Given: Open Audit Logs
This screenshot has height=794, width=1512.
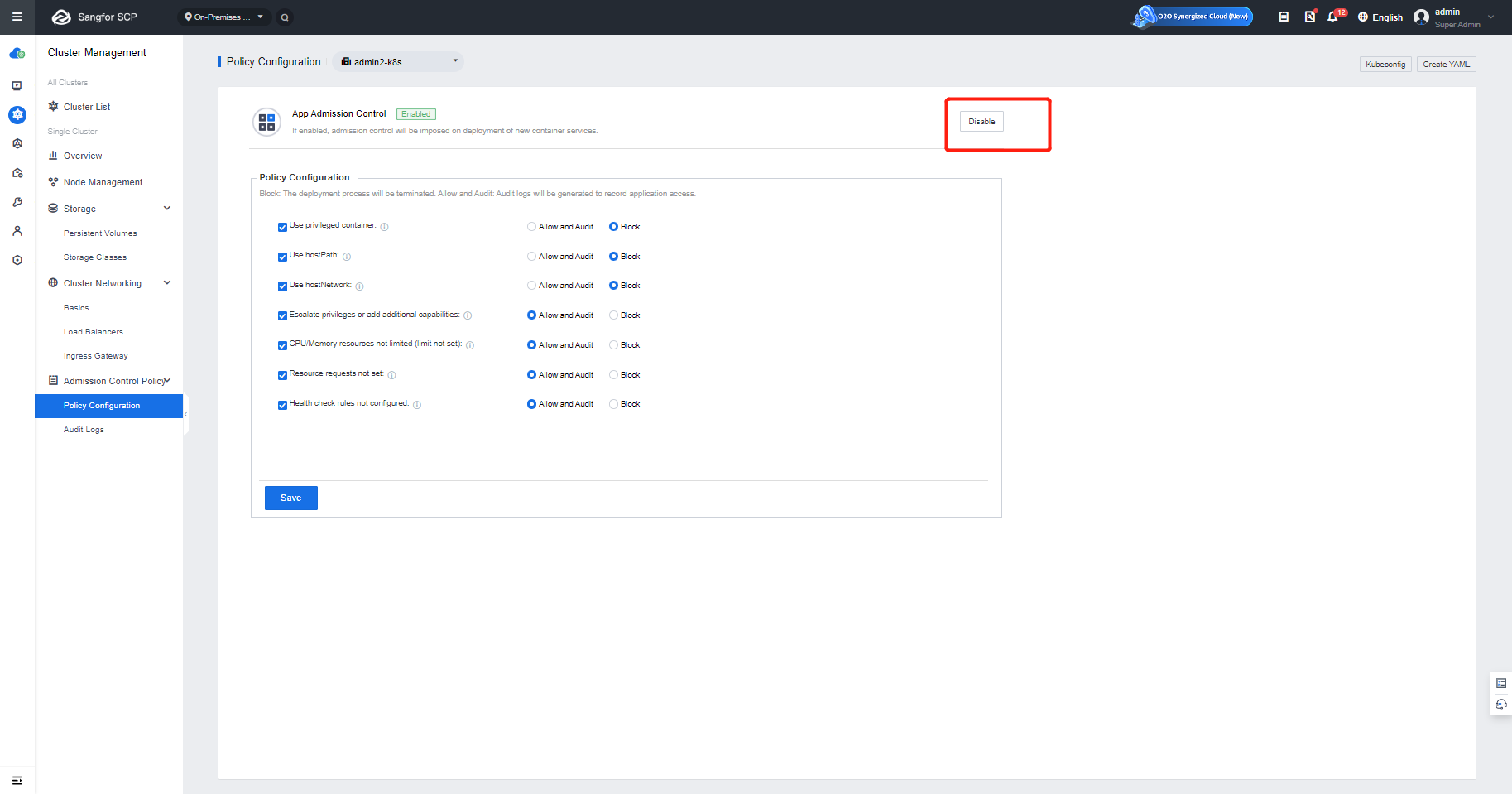Looking at the screenshot, I should coord(84,430).
